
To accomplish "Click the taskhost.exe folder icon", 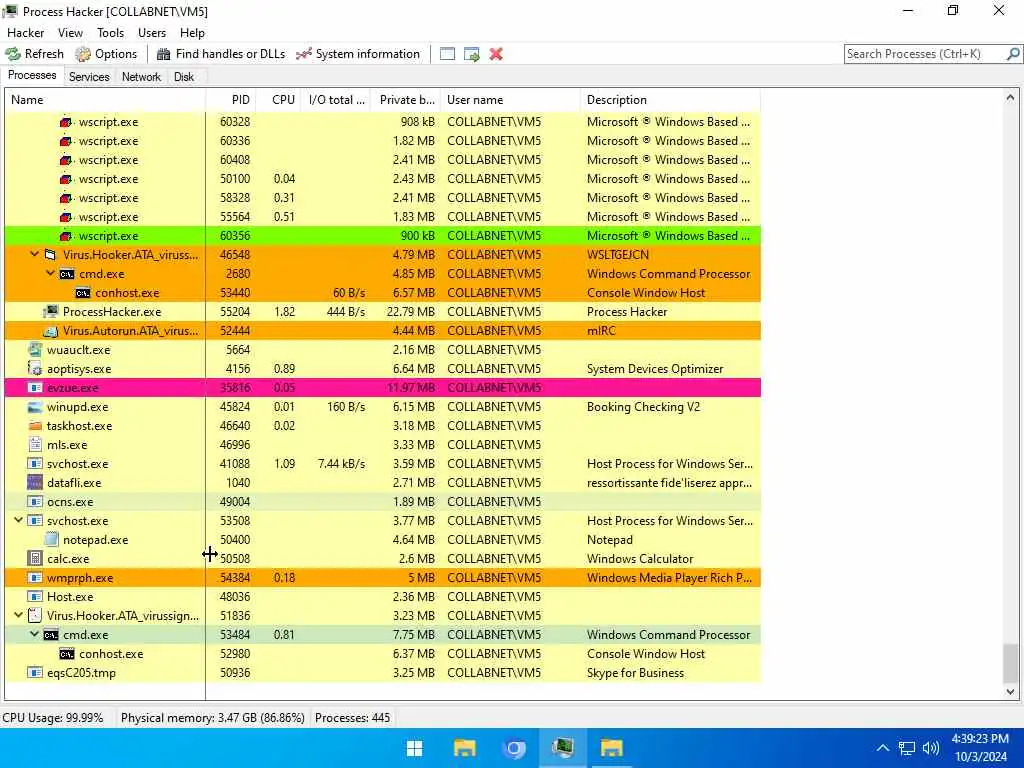I will pos(35,426).
